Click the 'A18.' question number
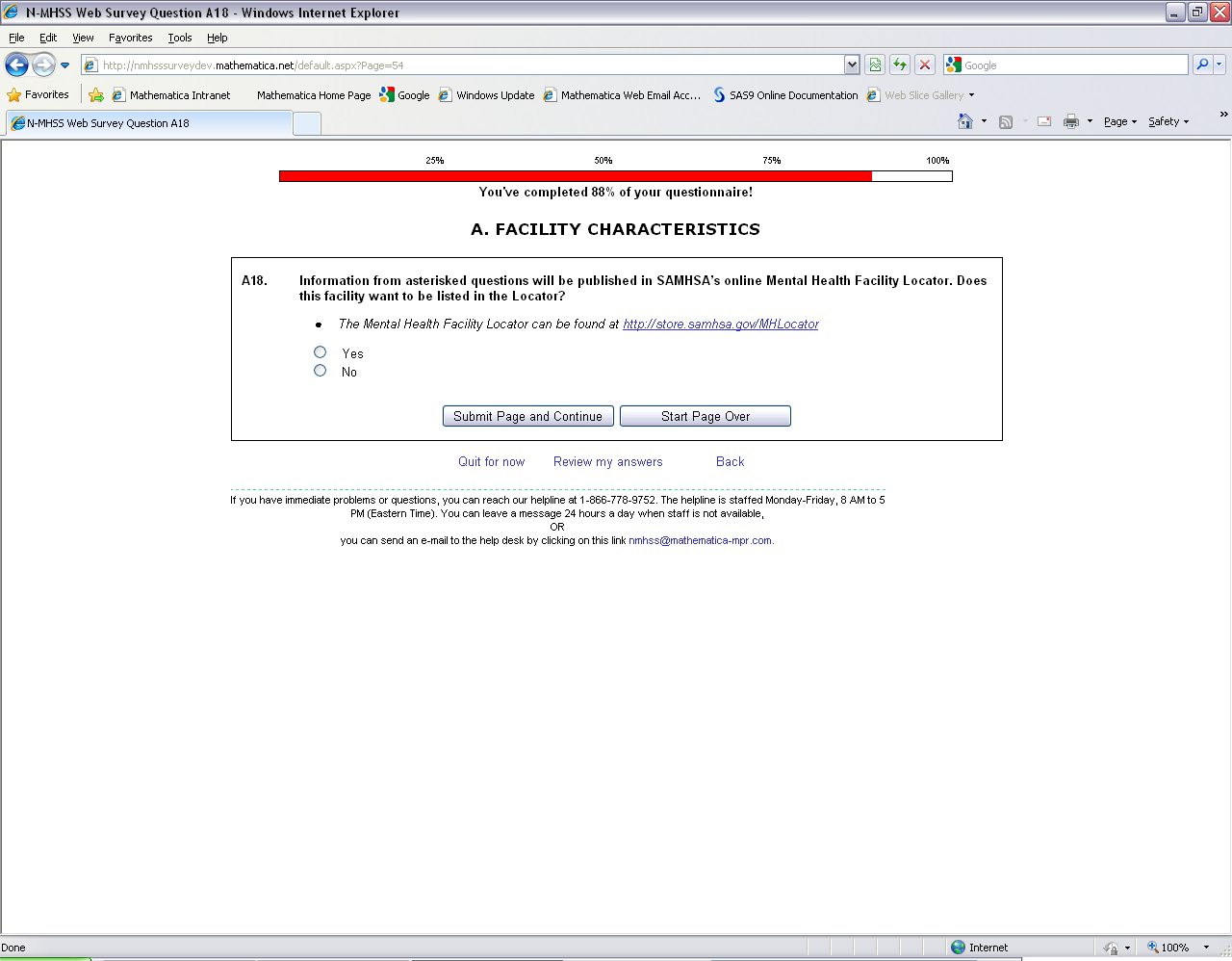 click(254, 281)
